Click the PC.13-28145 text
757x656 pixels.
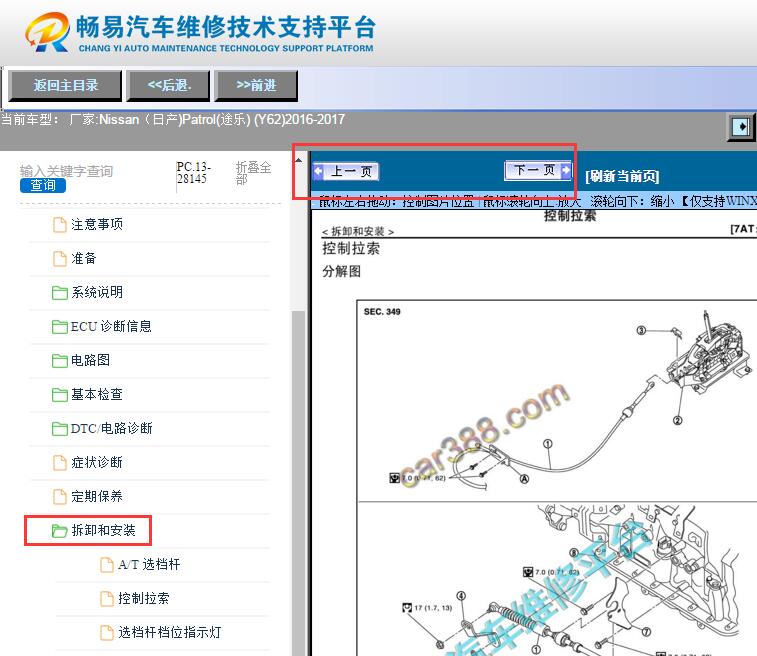pos(193,173)
